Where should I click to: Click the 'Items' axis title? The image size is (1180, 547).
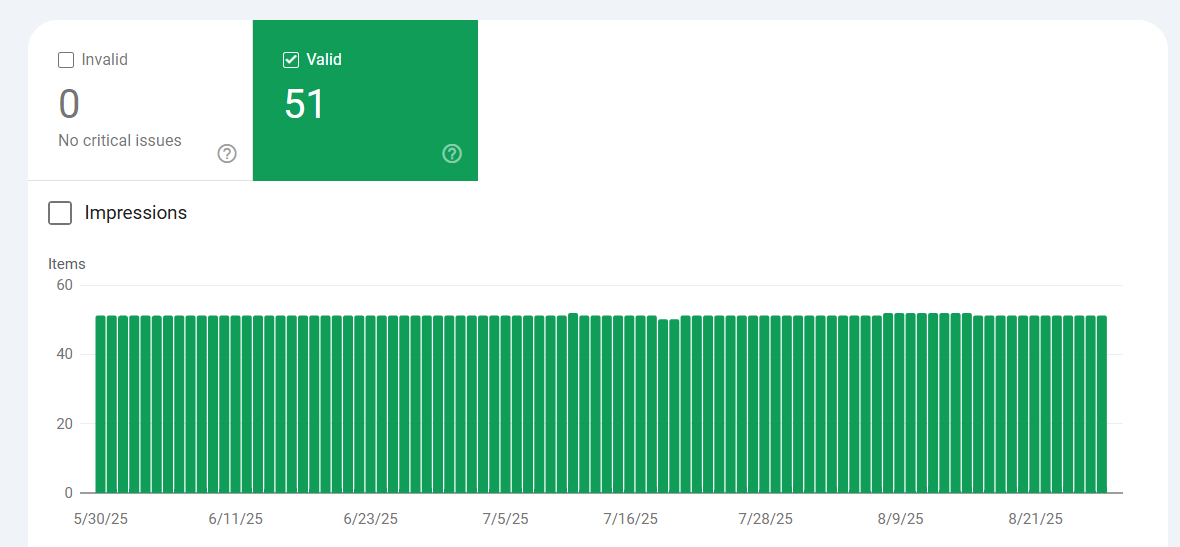[x=67, y=264]
